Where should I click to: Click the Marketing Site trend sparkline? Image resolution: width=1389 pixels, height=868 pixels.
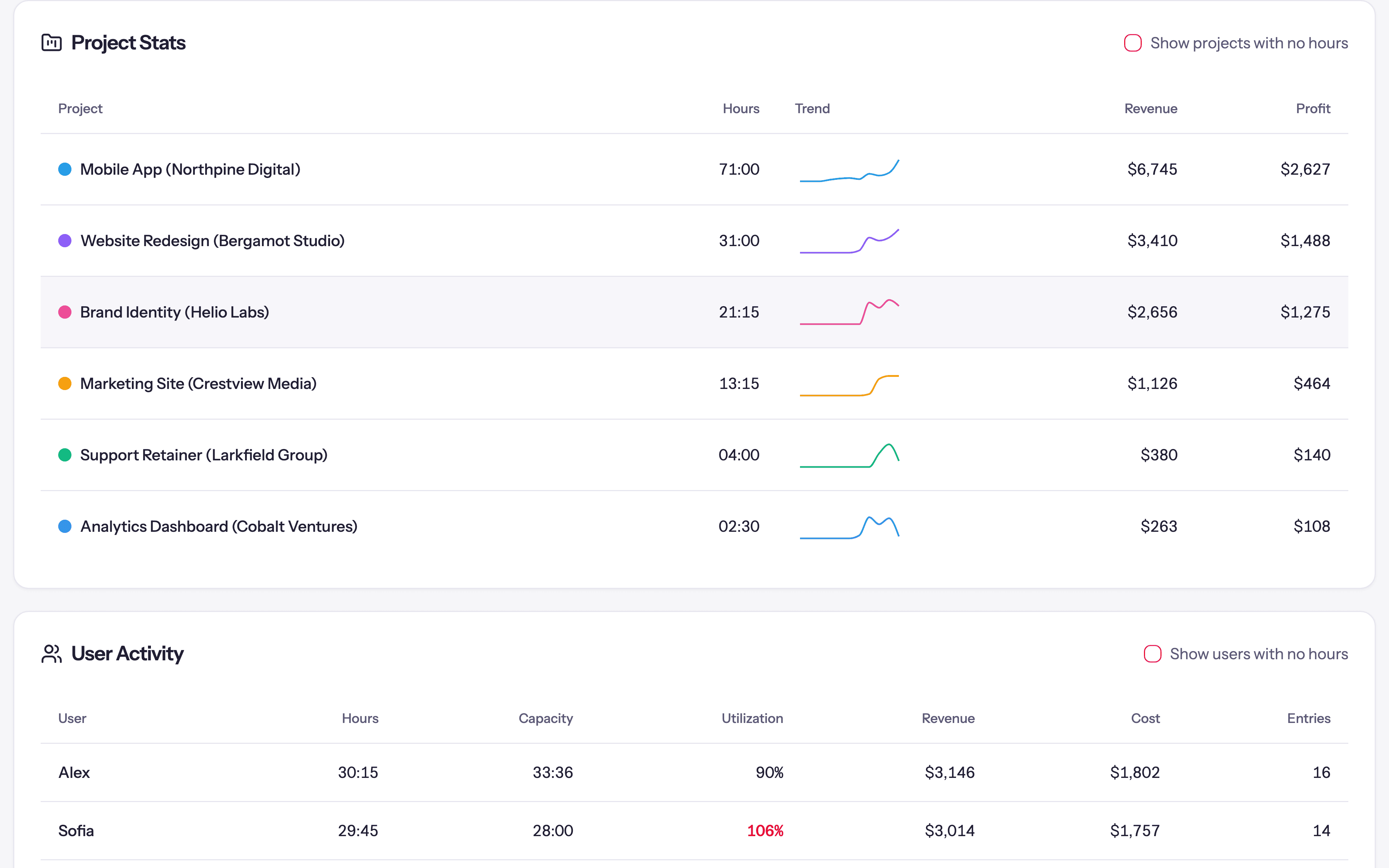[x=849, y=385]
